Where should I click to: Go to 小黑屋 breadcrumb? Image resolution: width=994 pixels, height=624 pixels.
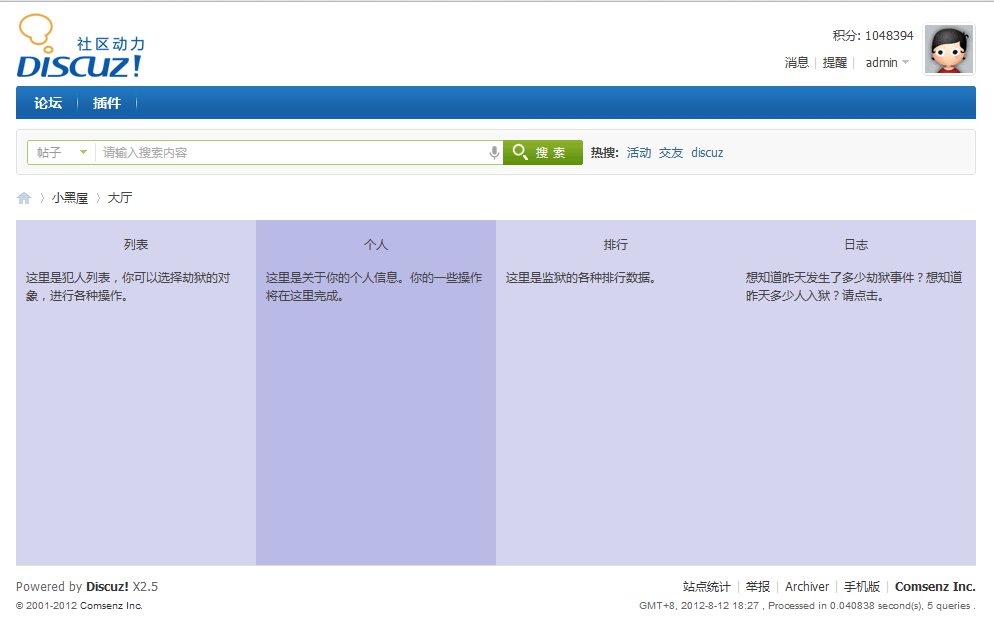click(70, 198)
